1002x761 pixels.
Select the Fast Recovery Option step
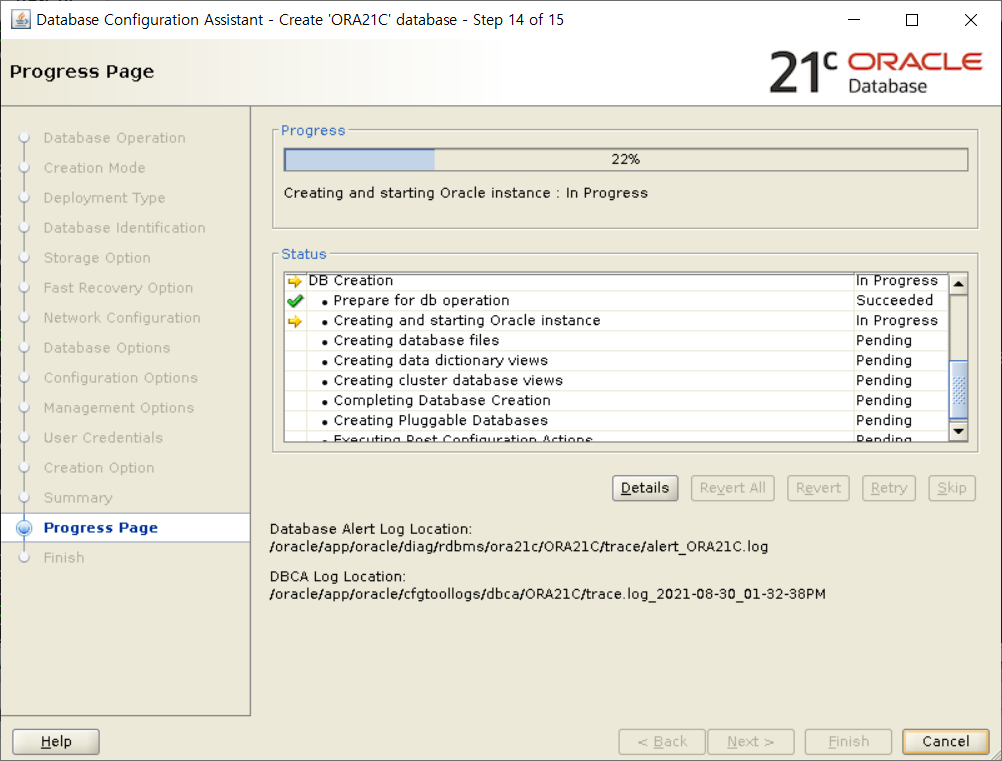pyautogui.click(x=118, y=288)
